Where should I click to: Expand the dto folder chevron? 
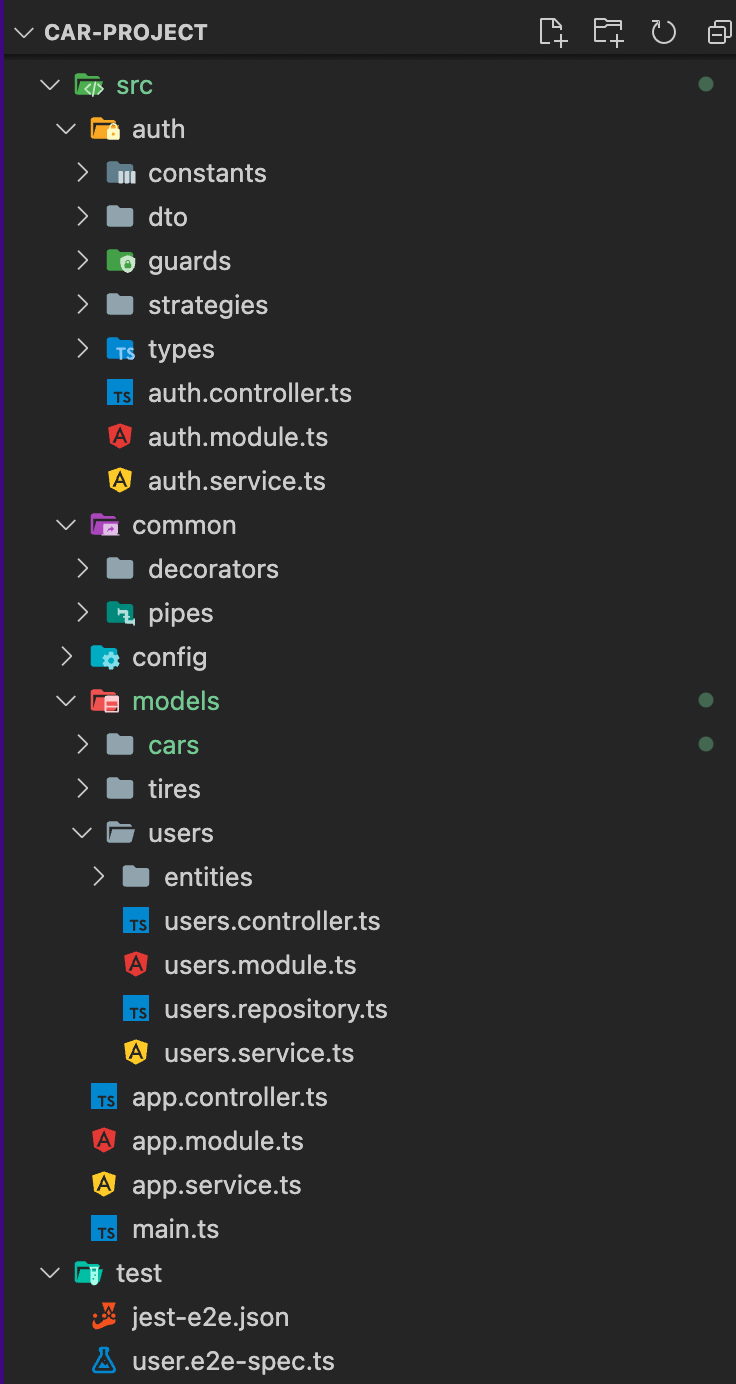82,217
